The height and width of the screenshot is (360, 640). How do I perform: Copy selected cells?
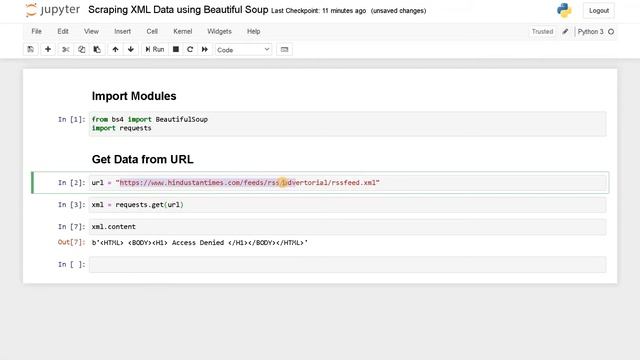(81, 49)
